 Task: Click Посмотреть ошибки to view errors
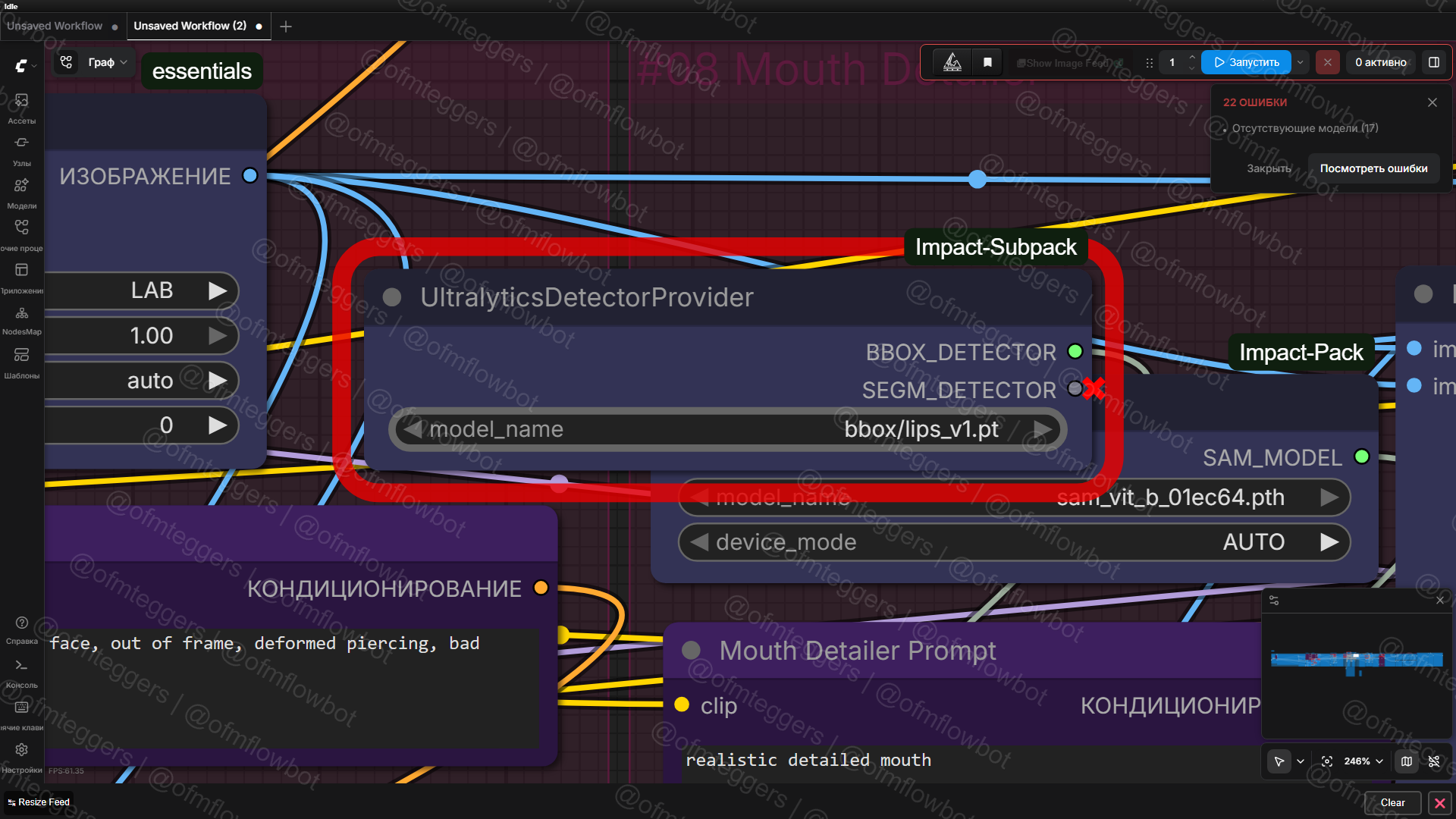(1373, 168)
